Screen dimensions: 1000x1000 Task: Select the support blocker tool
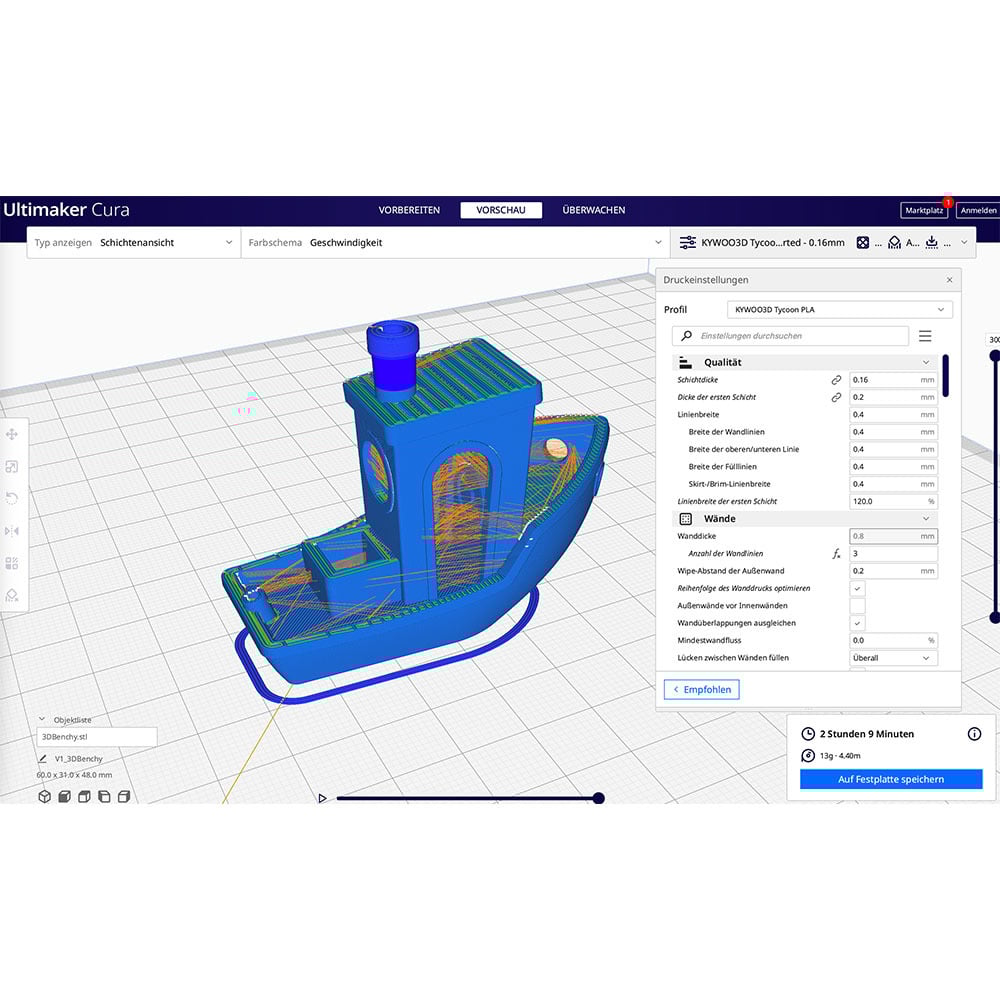point(11,595)
